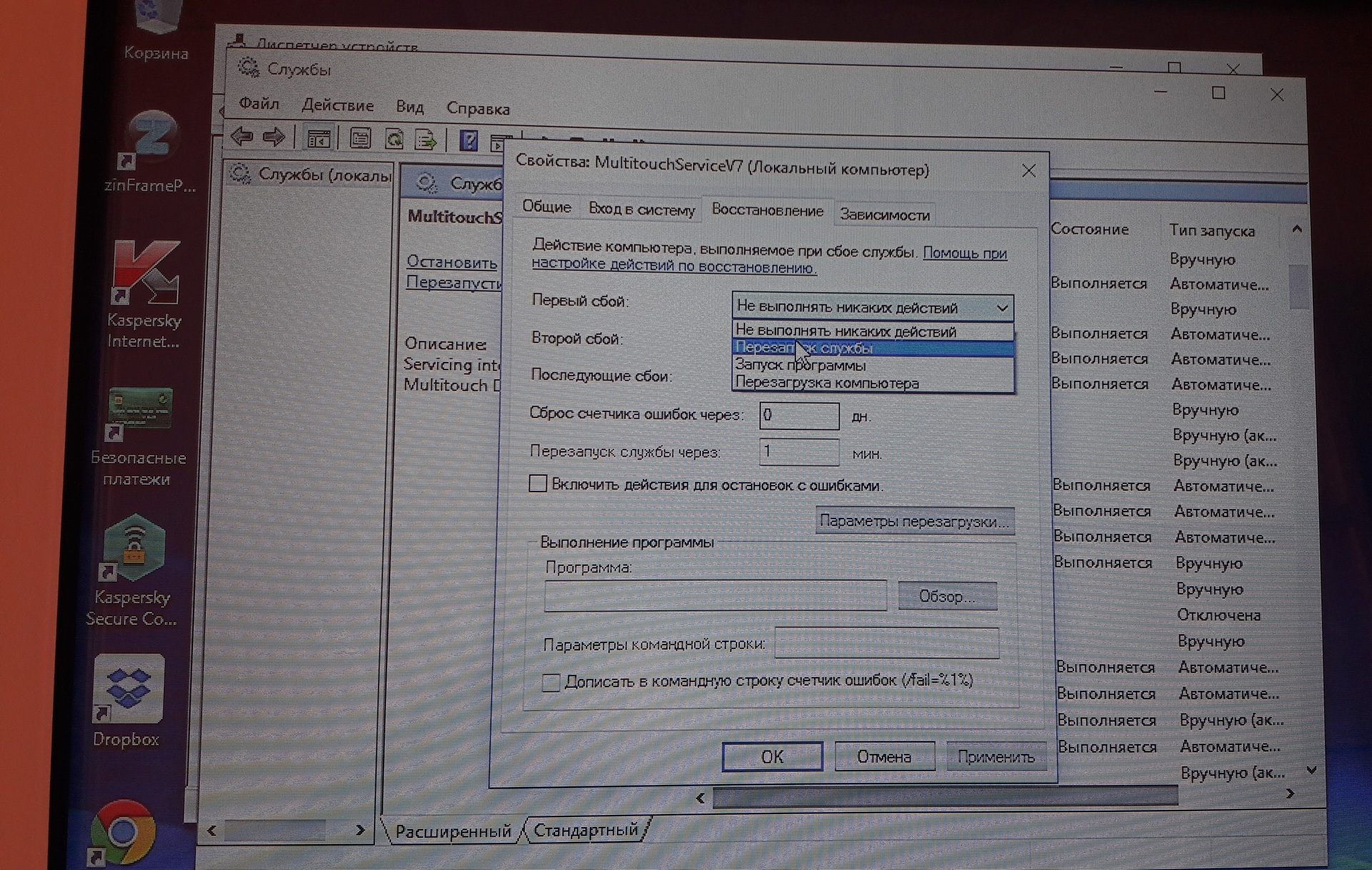This screenshot has height=870, width=1372.
Task: Switch to the Общие tab
Action: tap(546, 206)
